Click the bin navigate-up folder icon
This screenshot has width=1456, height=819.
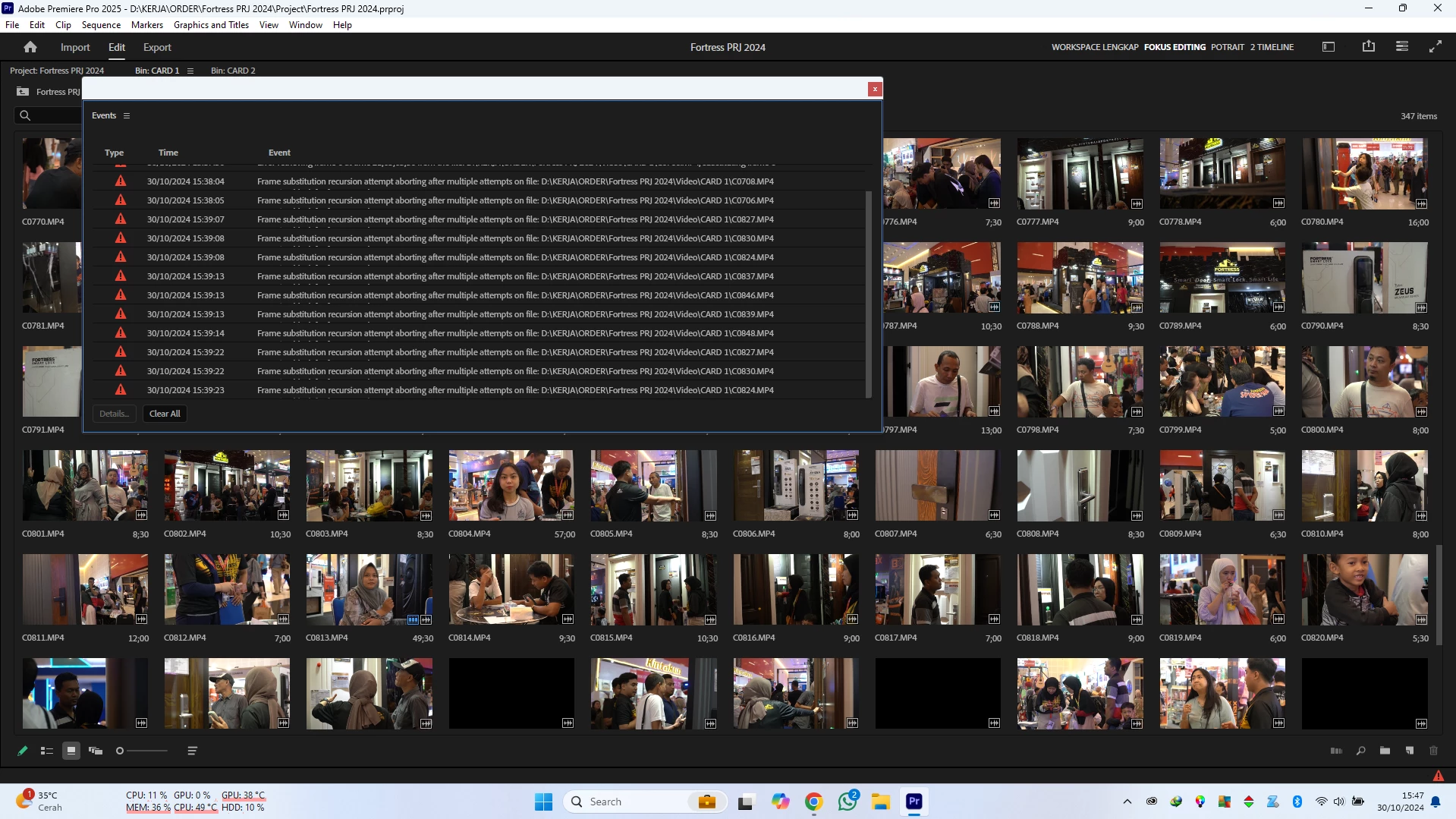(23, 92)
